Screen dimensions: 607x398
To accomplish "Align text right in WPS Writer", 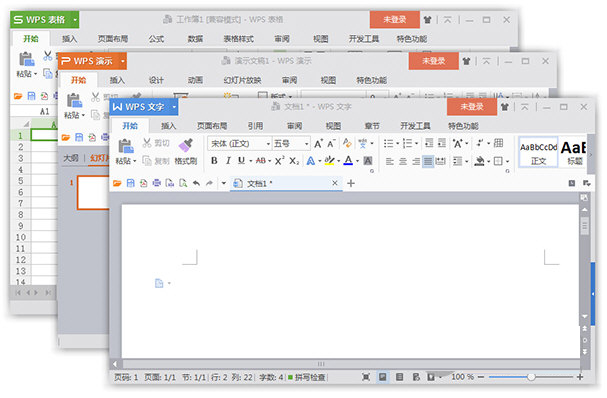I will pyautogui.click(x=415, y=161).
